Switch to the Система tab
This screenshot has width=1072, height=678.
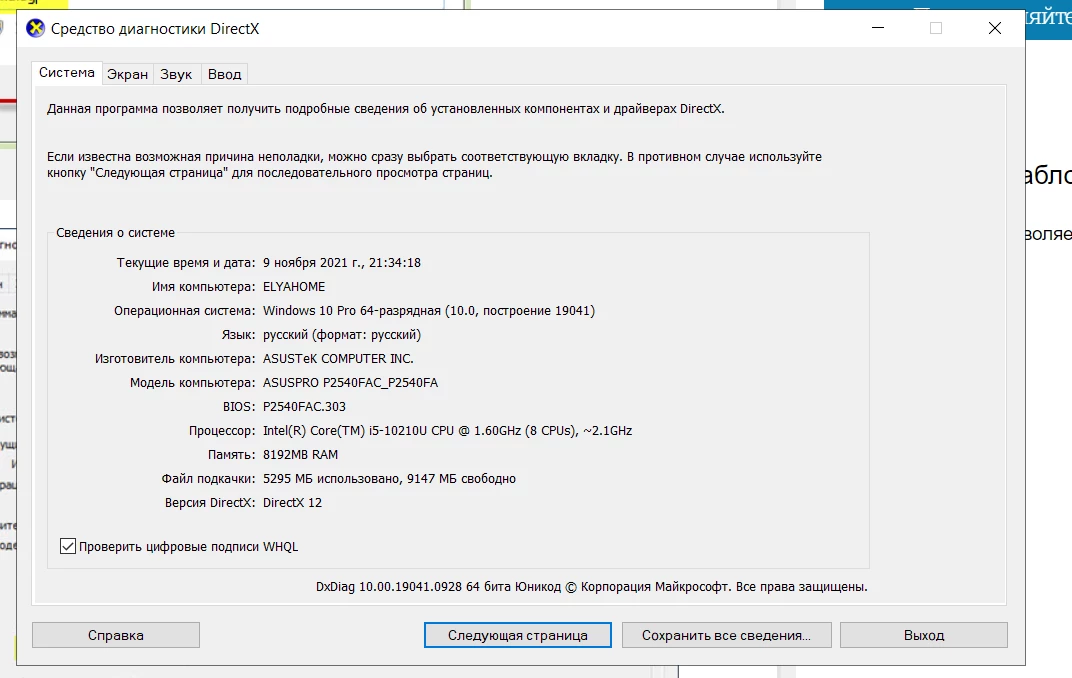[x=67, y=72]
